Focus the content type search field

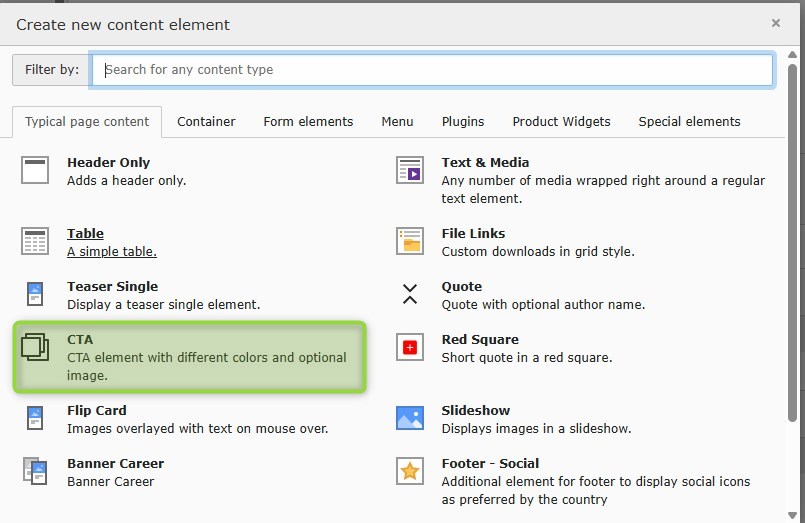(x=432, y=70)
